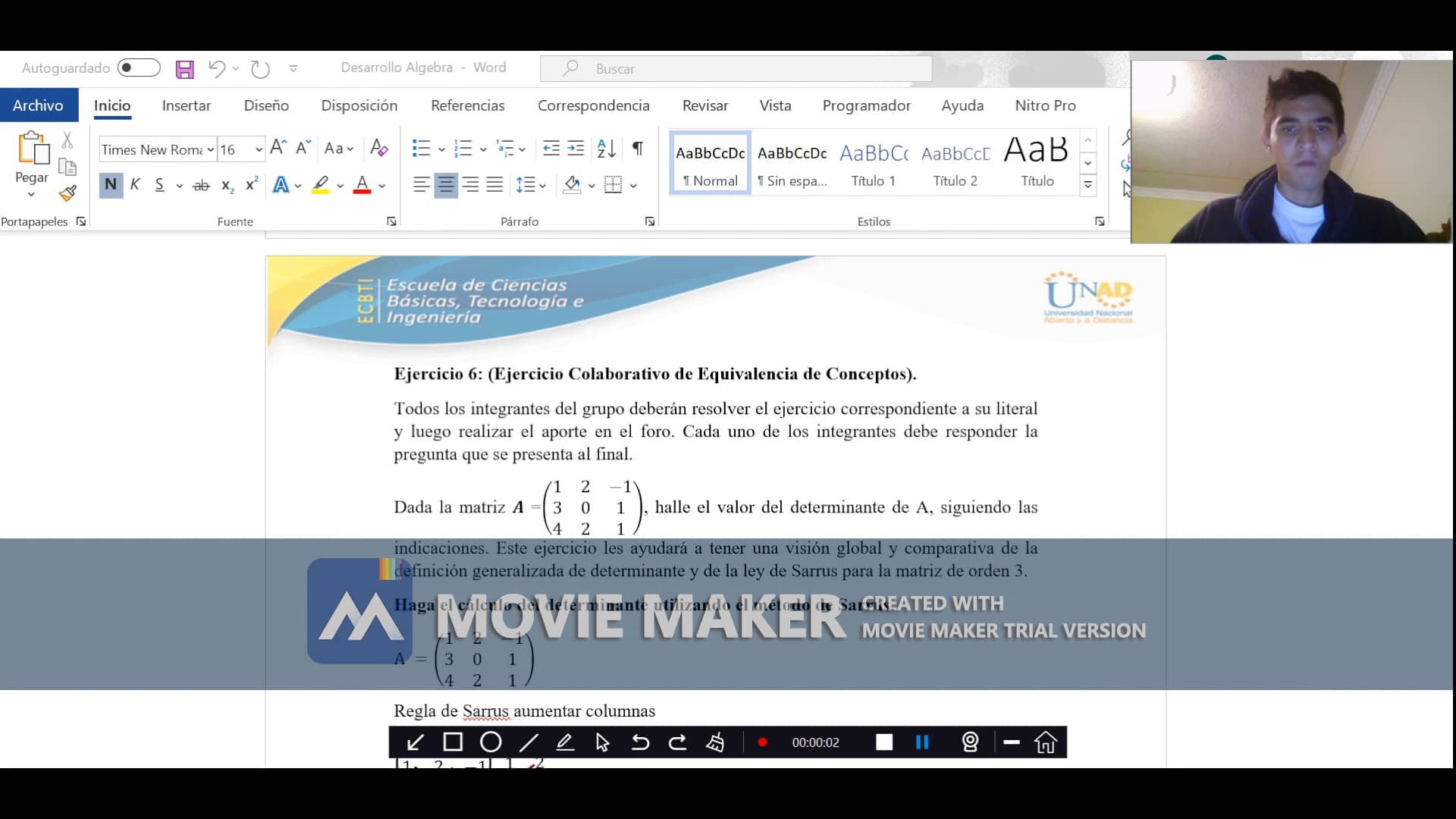The width and height of the screenshot is (1456, 819).
Task: Switch to the Revisar ribbon tab
Action: (x=704, y=105)
